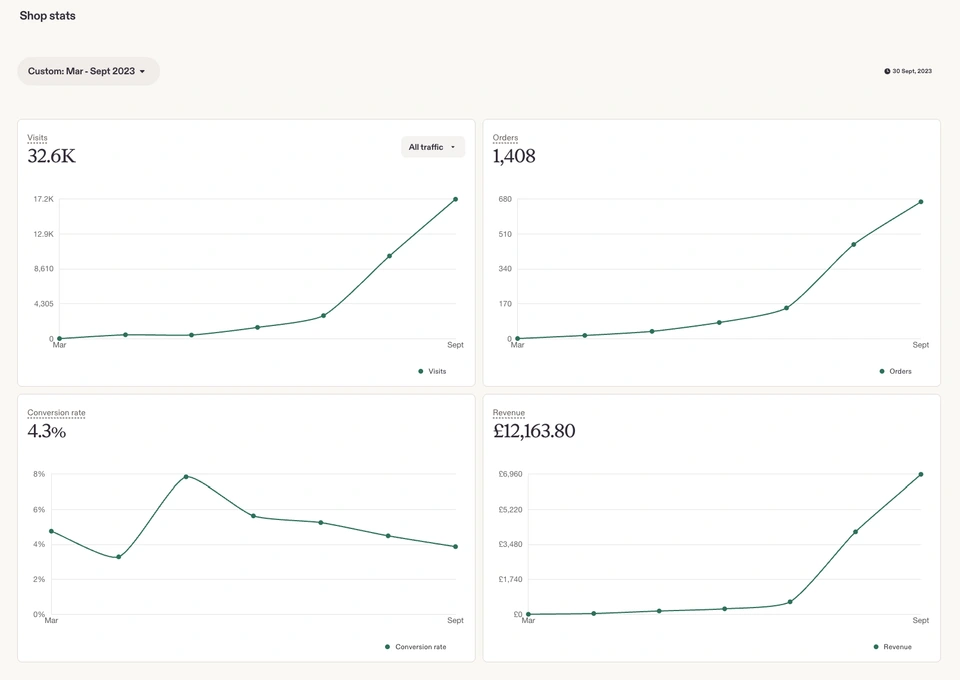
Task: Click the 12.9K axis label on Visits chart
Action: pos(43,234)
